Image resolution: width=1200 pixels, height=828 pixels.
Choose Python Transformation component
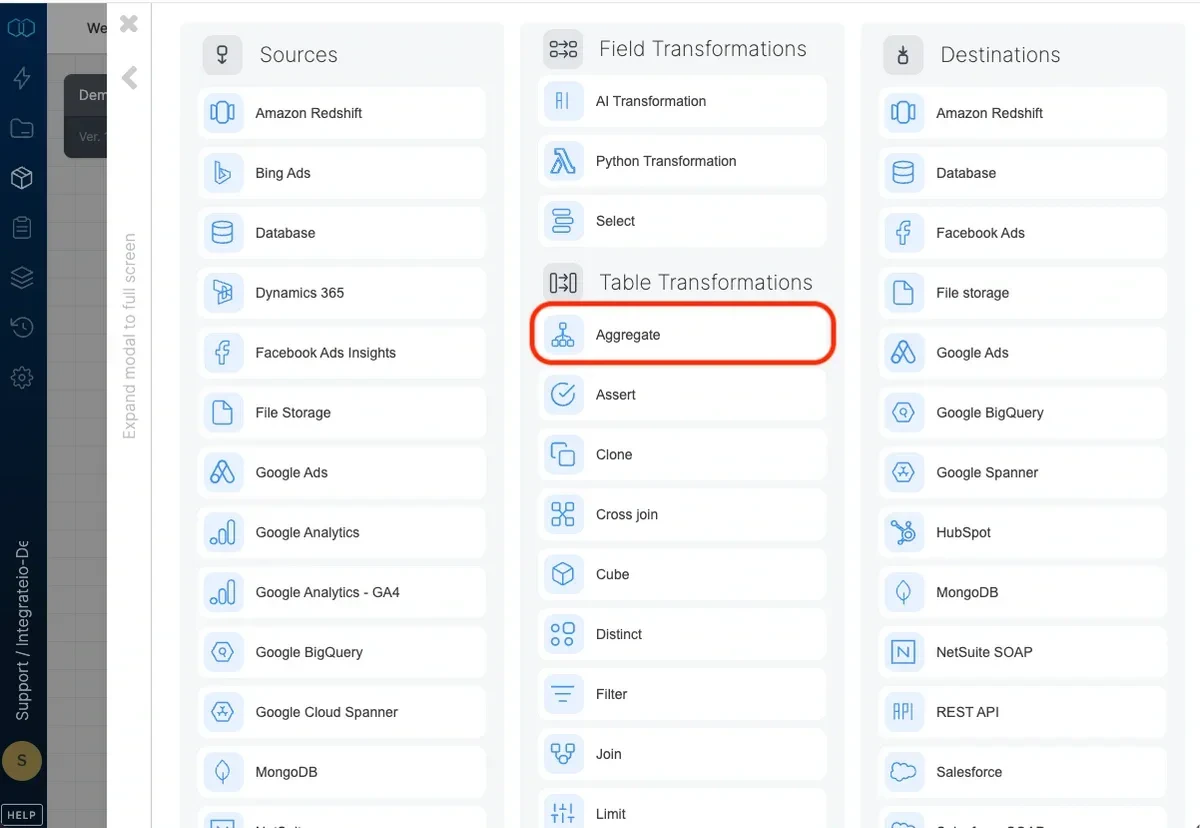point(682,161)
